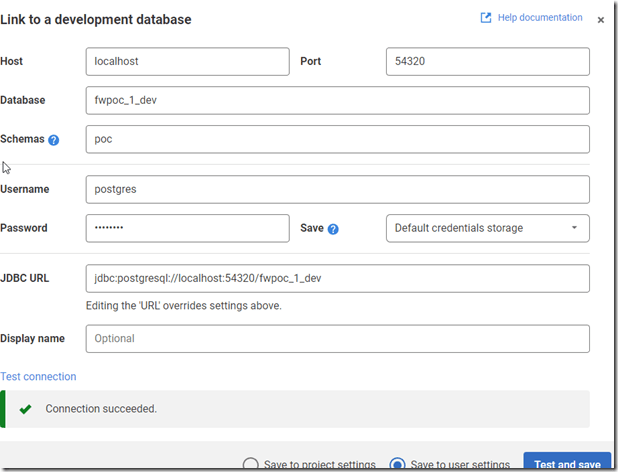Click the Schemas field containing poc
The width and height of the screenshot is (618, 472).
pos(337,139)
